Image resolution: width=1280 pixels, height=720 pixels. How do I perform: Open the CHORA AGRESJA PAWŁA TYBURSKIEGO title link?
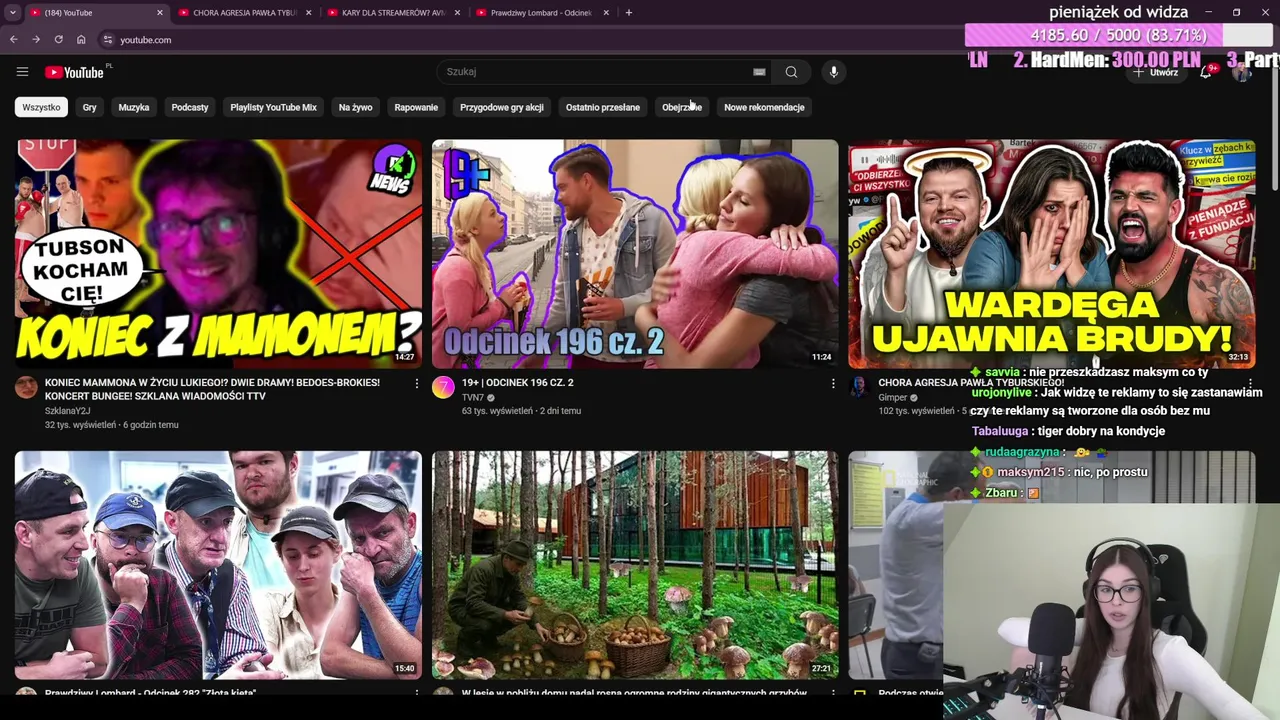(971, 383)
